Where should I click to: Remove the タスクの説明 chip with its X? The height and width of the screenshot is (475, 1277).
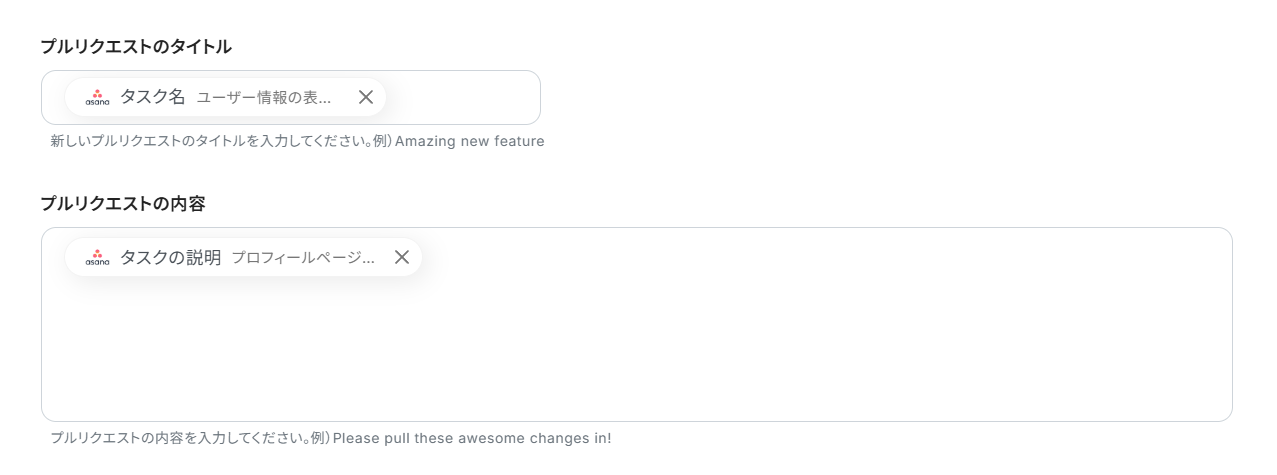[402, 257]
